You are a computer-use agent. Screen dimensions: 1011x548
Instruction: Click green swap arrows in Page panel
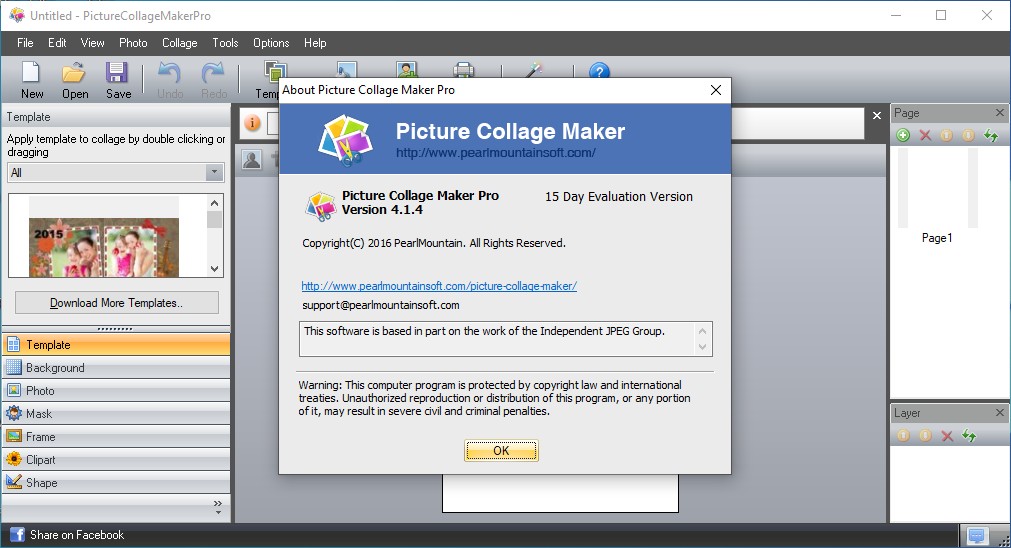click(x=991, y=135)
